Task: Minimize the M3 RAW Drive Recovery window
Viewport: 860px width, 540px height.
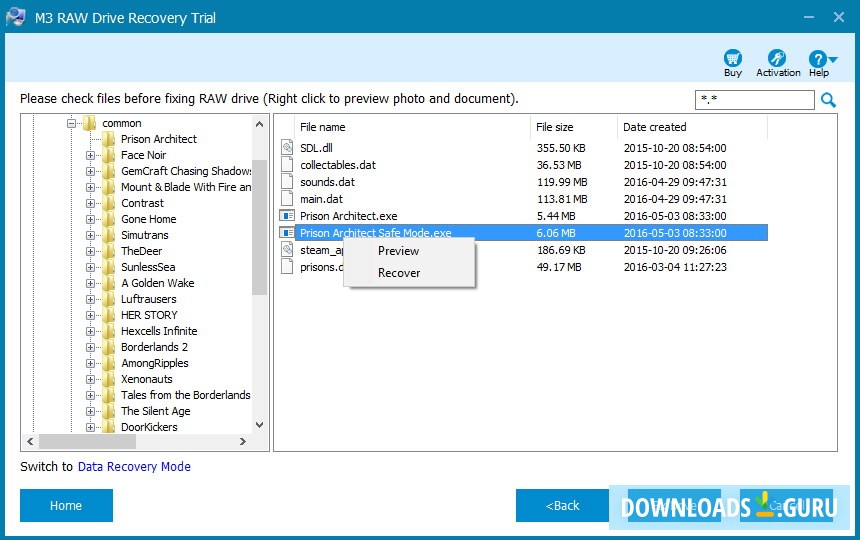Action: tap(808, 17)
